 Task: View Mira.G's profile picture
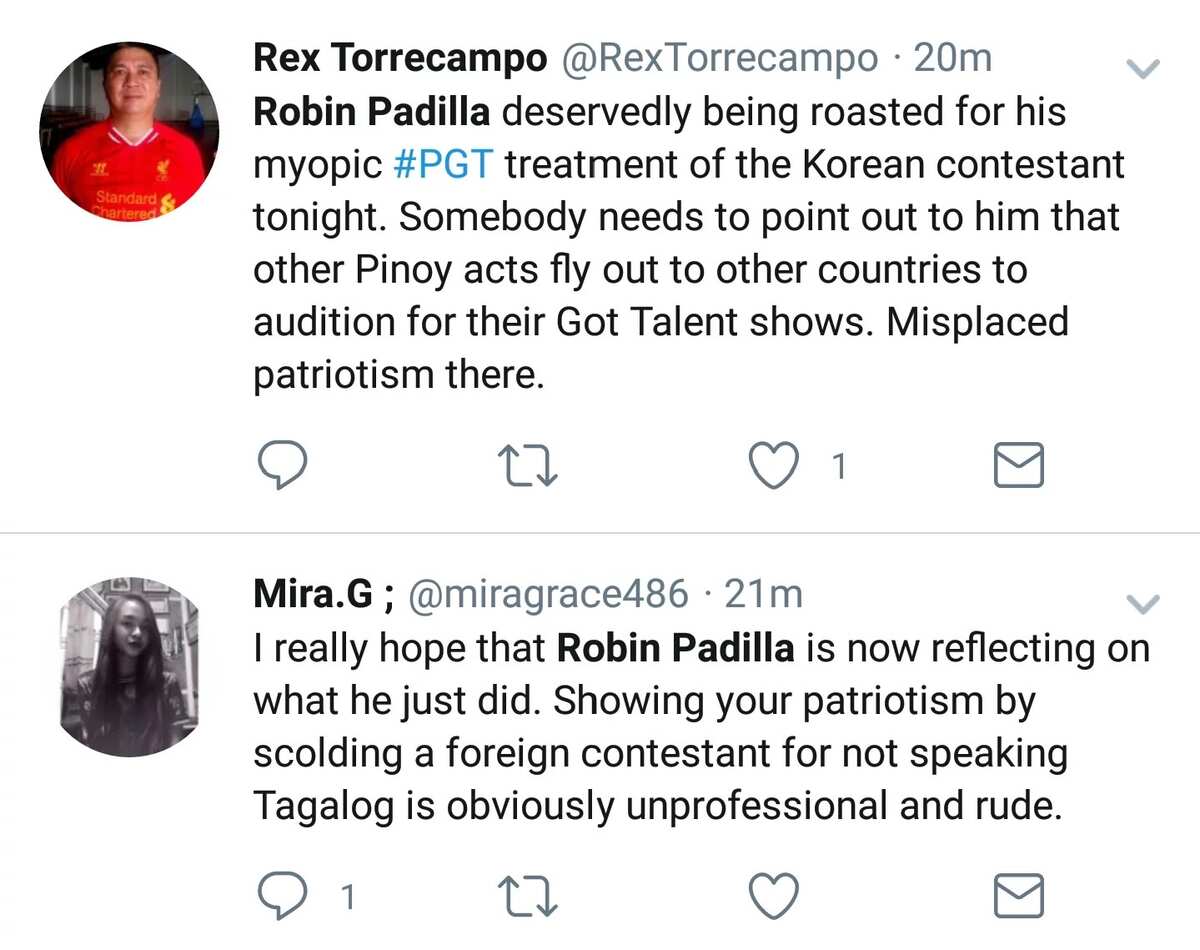129,667
